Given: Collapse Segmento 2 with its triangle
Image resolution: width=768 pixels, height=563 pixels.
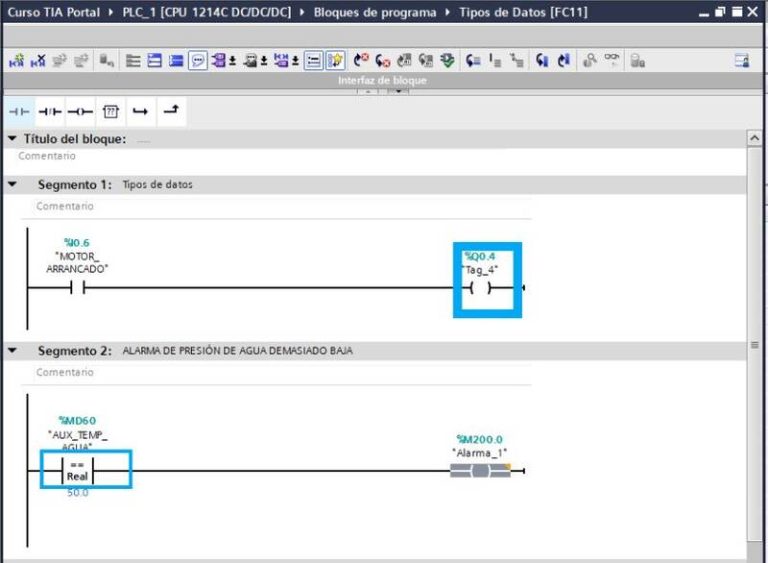Looking at the screenshot, I should pos(12,351).
